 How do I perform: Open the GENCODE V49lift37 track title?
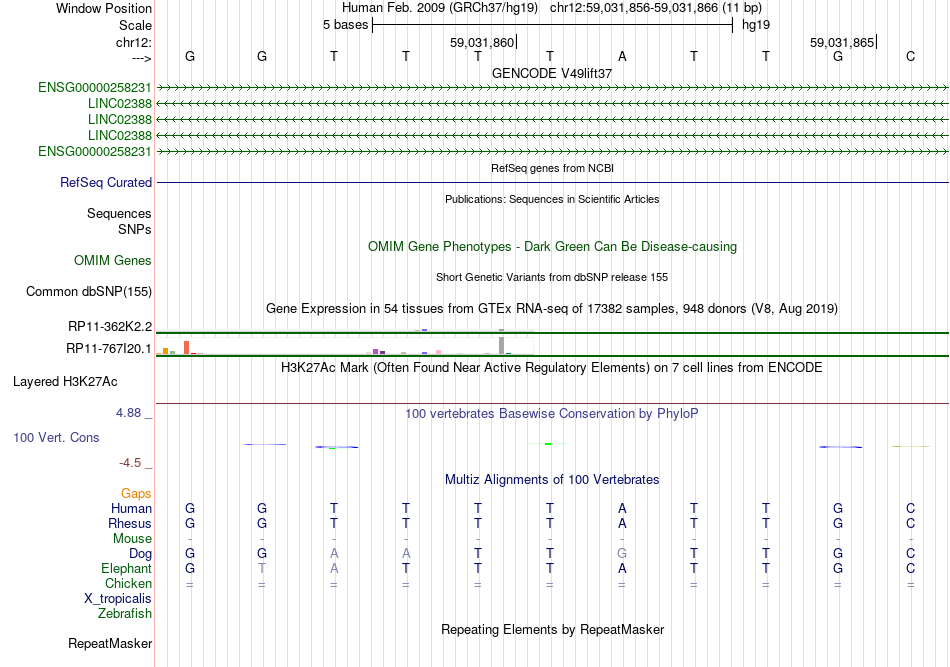click(552, 73)
